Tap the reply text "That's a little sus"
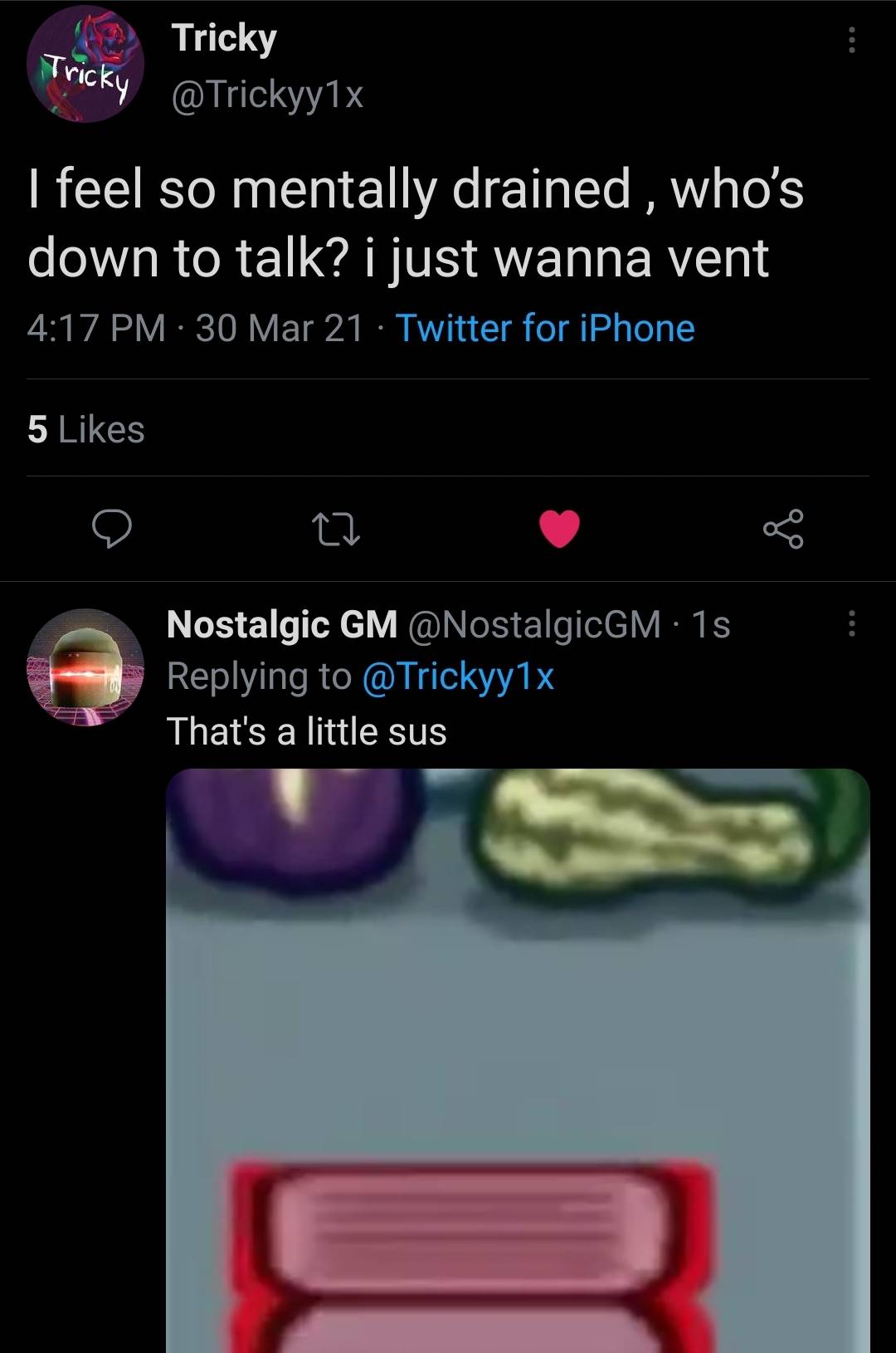The image size is (896, 1353). (307, 731)
